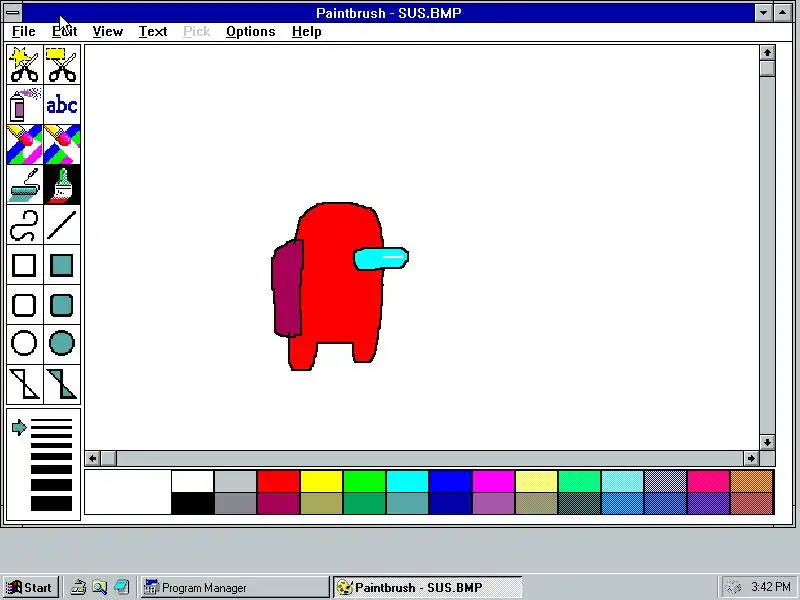Pick the light gray color swatch

point(235,482)
